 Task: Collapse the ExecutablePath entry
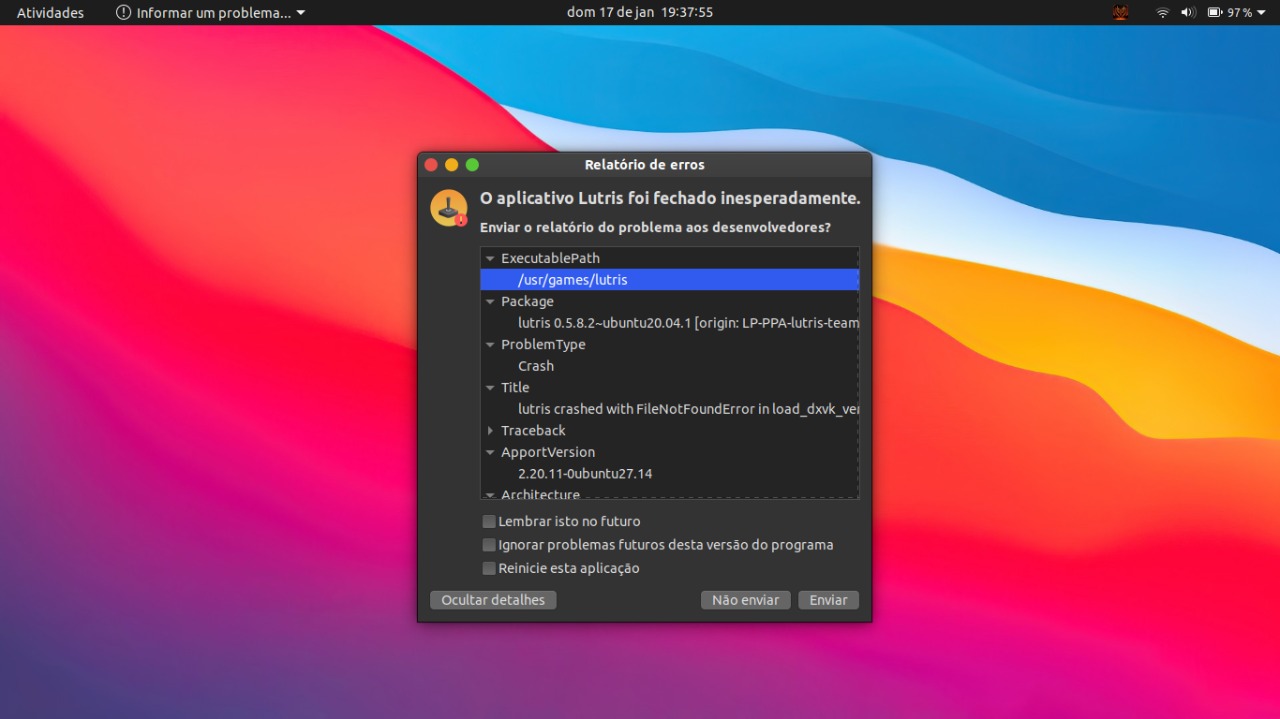tap(490, 259)
